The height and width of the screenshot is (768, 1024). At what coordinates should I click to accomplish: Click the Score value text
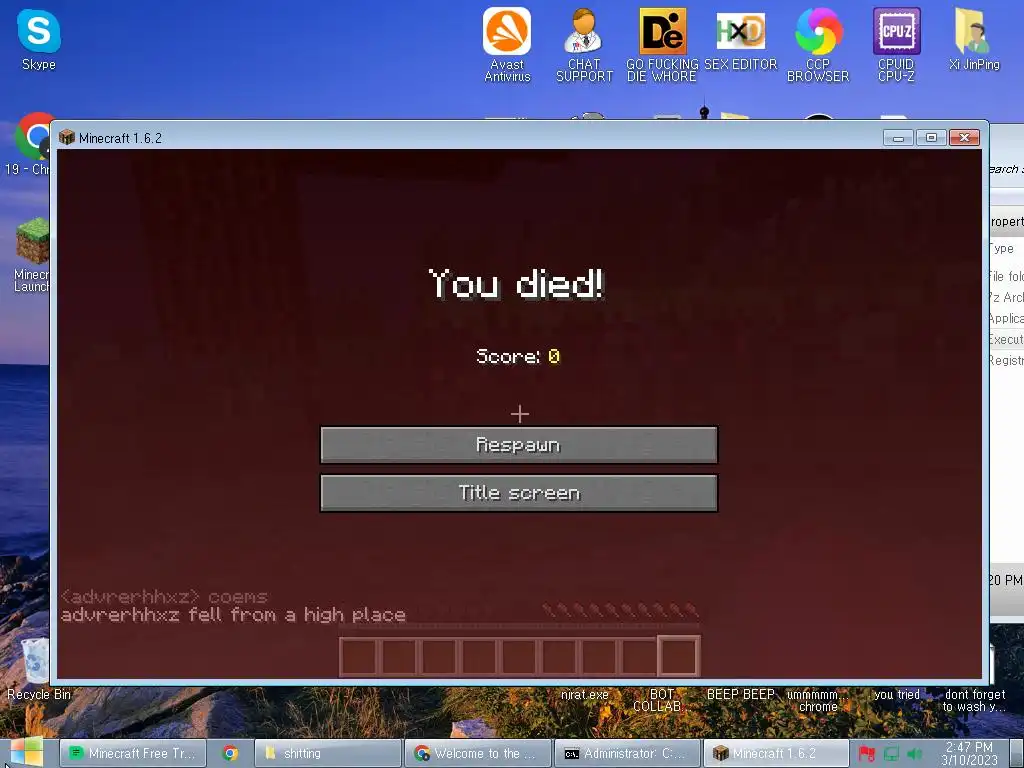(x=554, y=356)
